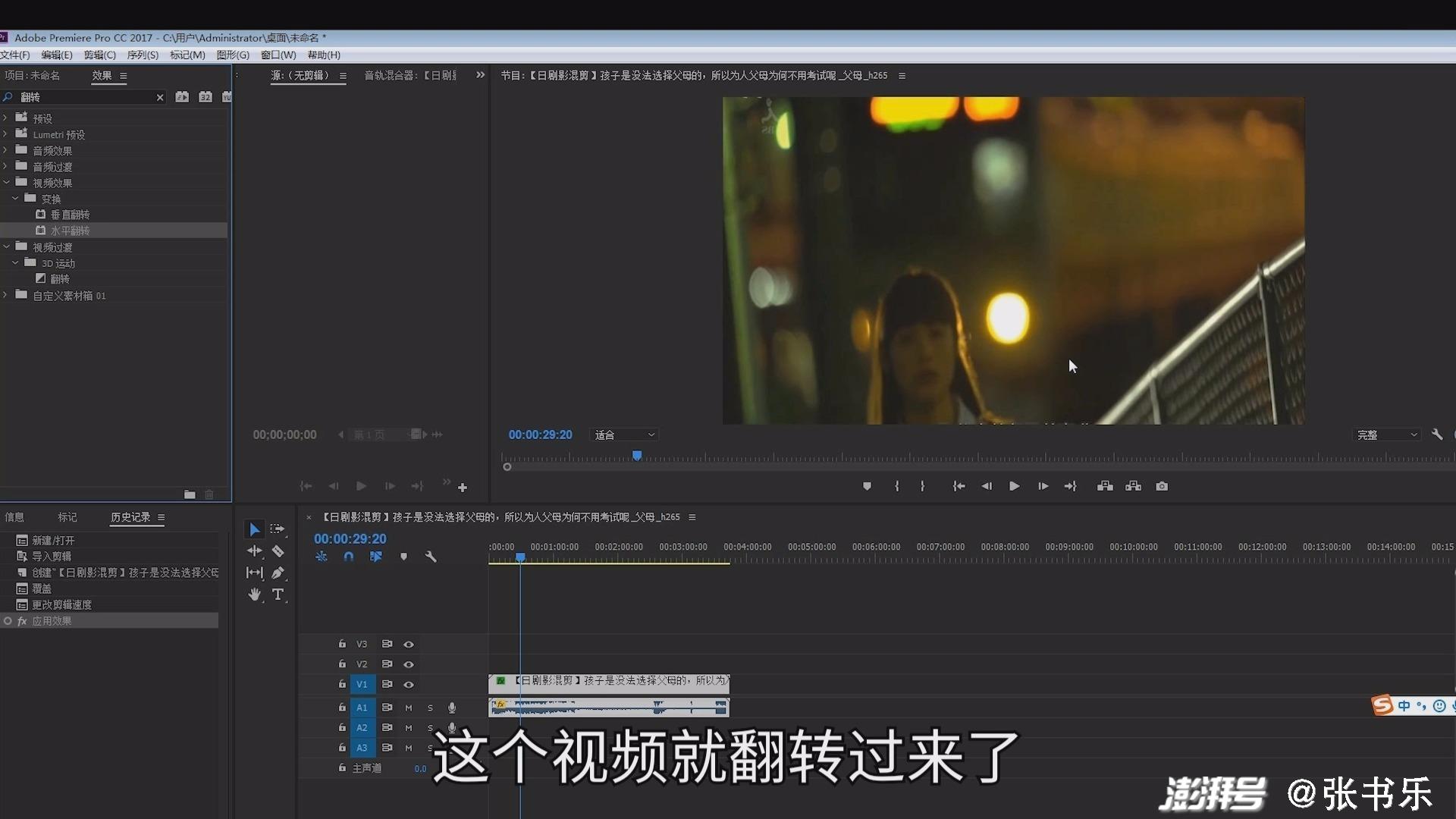
Task: Select the Hand tool
Action: pos(255,595)
